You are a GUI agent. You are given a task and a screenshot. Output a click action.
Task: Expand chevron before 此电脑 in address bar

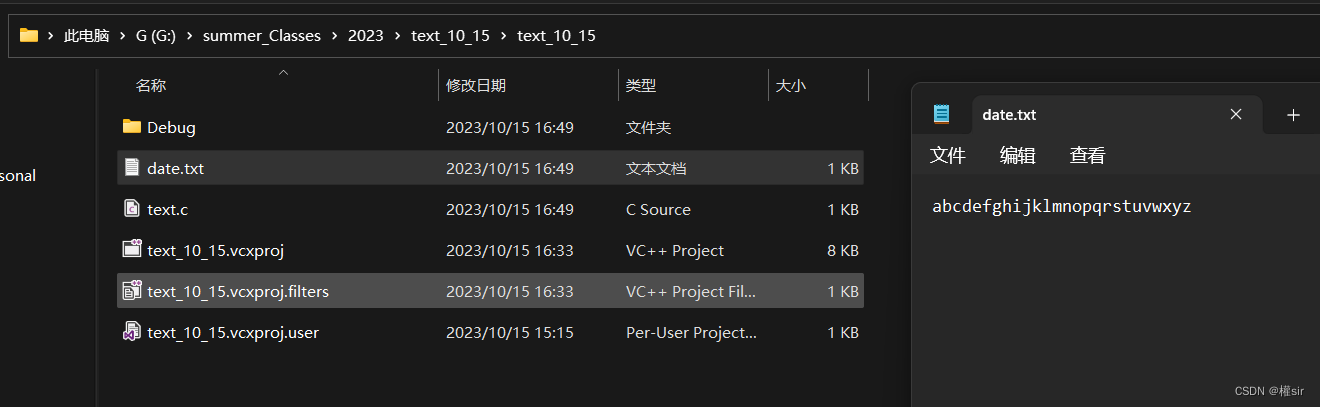coord(50,35)
